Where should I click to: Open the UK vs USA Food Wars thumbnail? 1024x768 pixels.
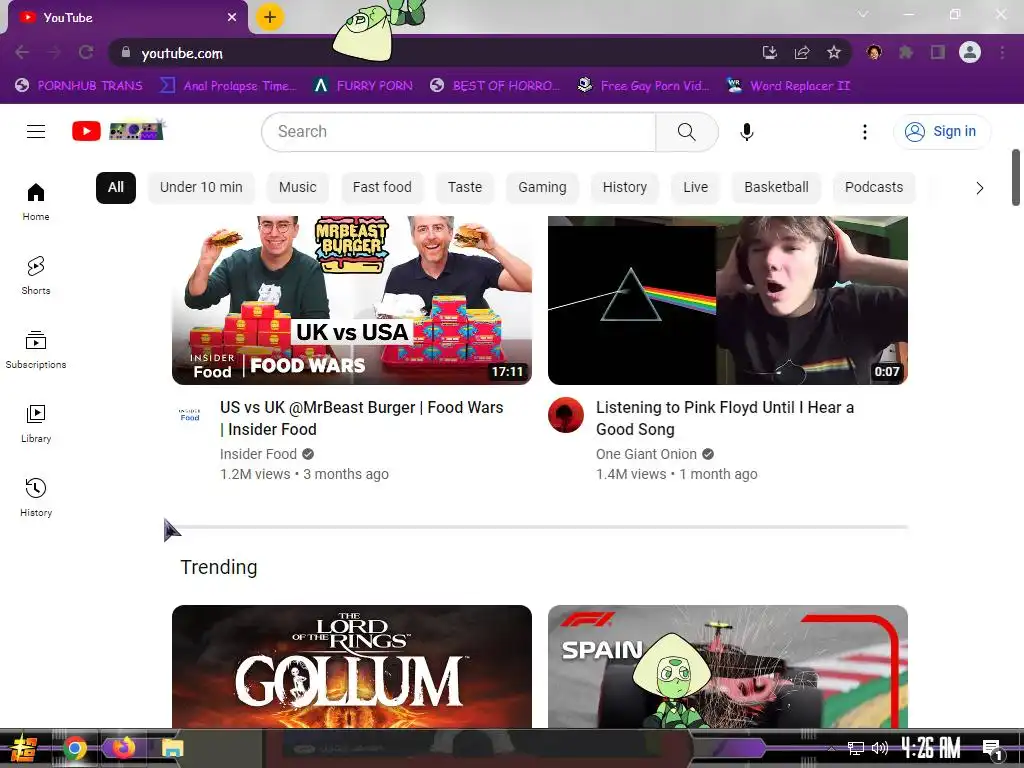(352, 300)
